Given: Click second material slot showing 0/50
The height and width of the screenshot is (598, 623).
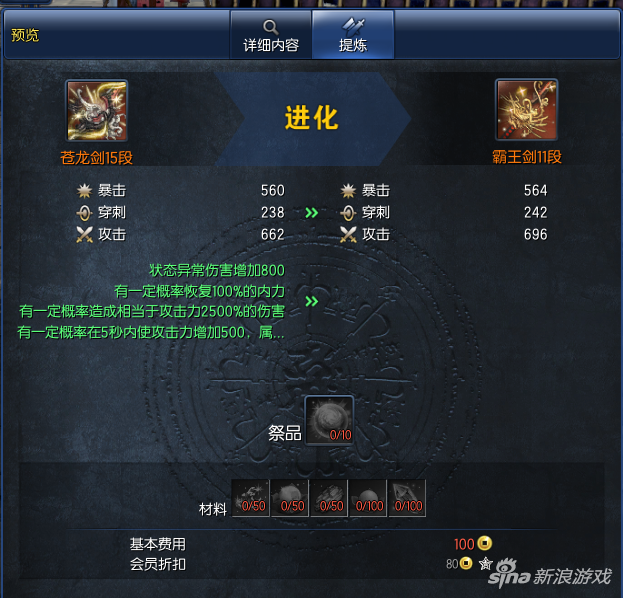Looking at the screenshot, I should coord(290,498).
